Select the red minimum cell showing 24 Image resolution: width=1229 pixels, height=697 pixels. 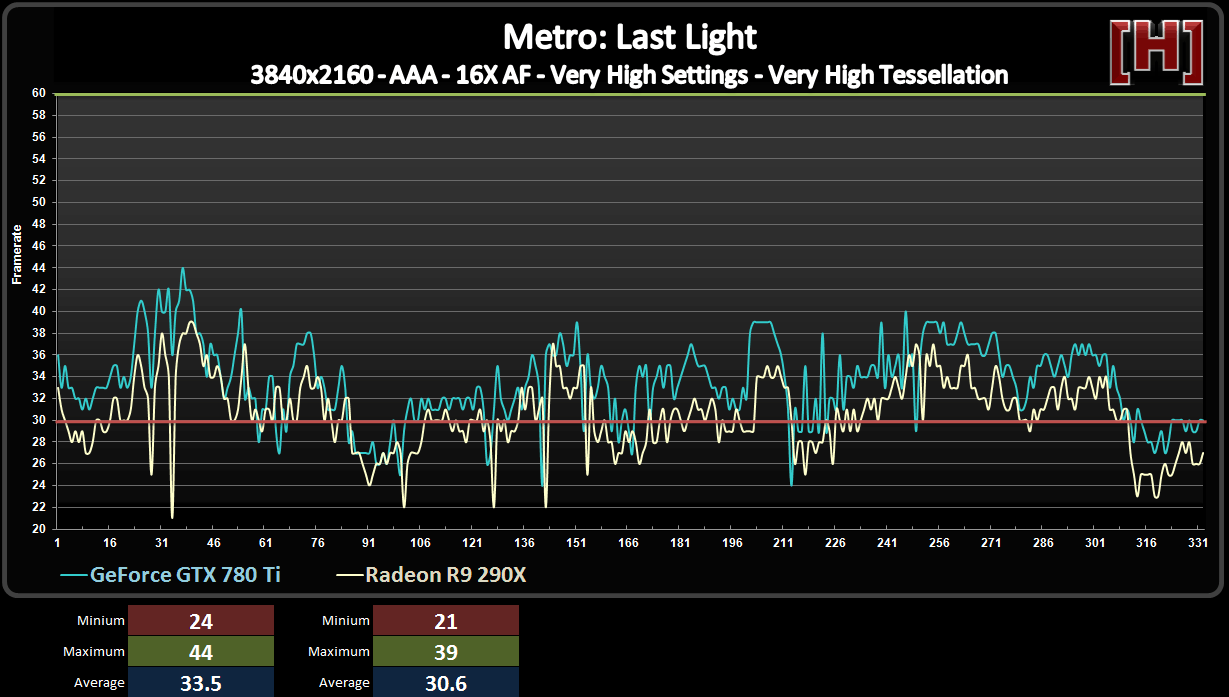(x=201, y=621)
